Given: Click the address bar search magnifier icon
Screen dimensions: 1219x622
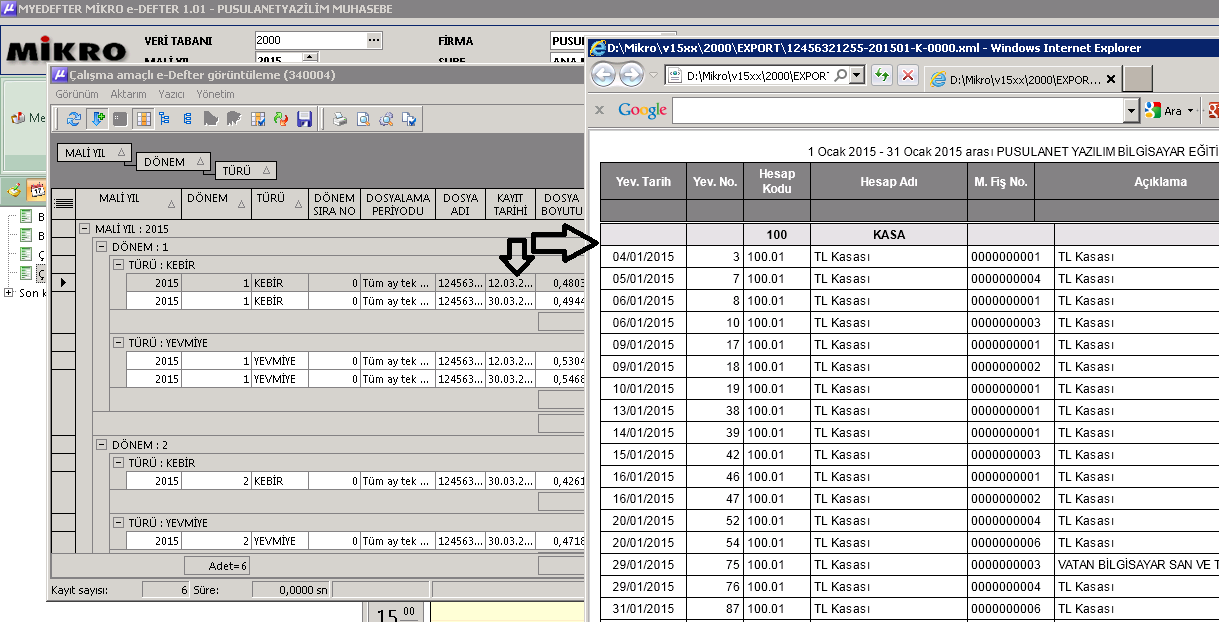Looking at the screenshot, I should pos(841,76).
